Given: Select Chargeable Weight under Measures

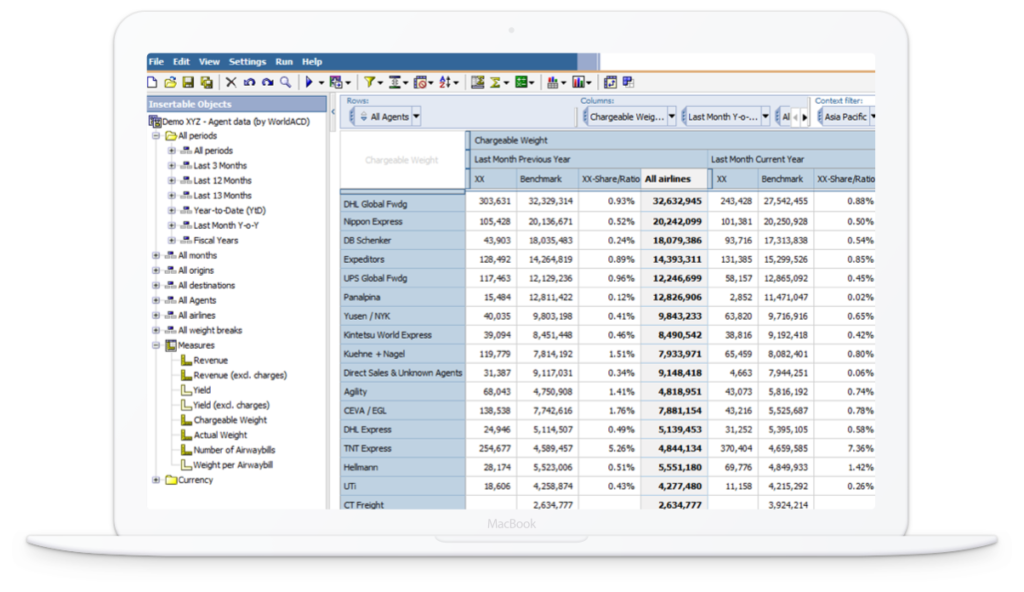Looking at the screenshot, I should 230,420.
